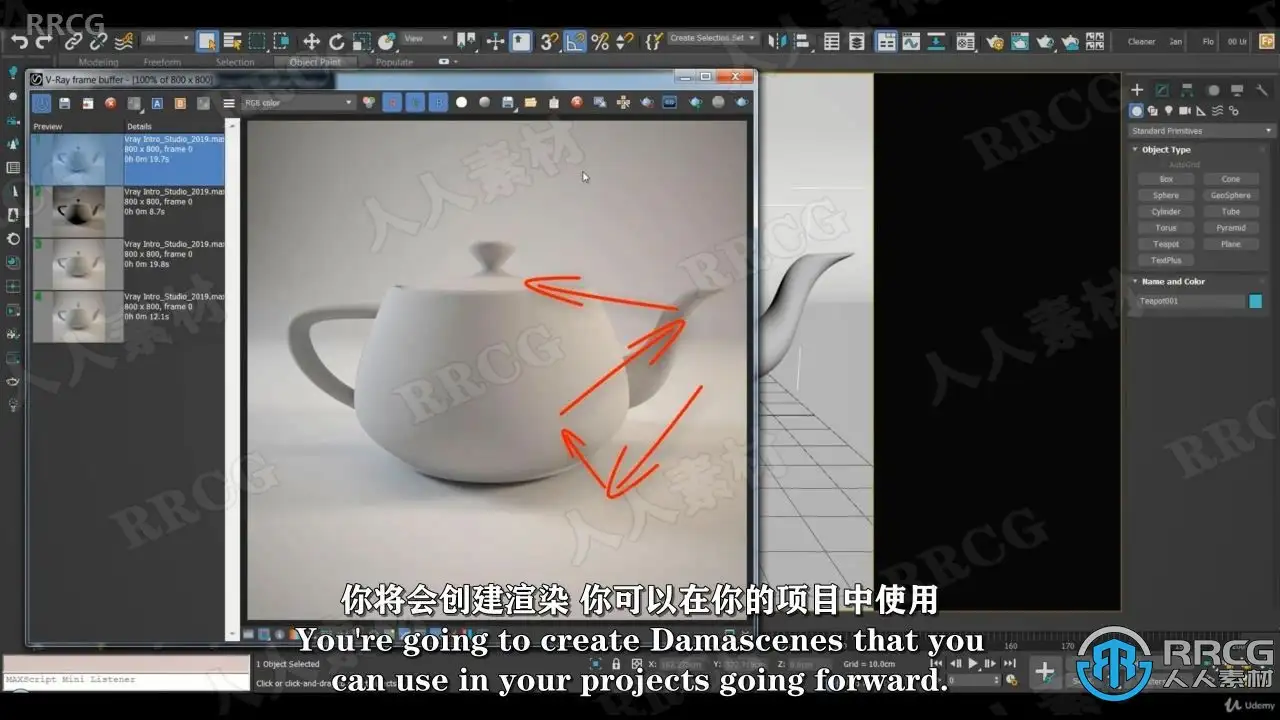Clear image red X in frame buffer
This screenshot has height=720, width=1280.
click(x=111, y=103)
